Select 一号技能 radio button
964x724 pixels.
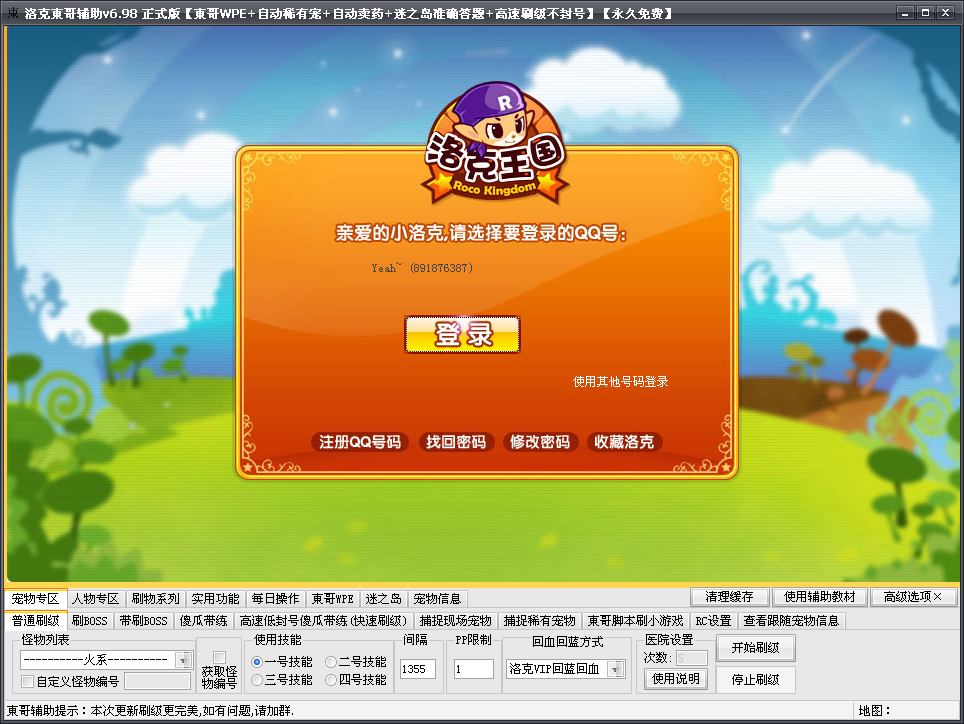pyautogui.click(x=258, y=662)
